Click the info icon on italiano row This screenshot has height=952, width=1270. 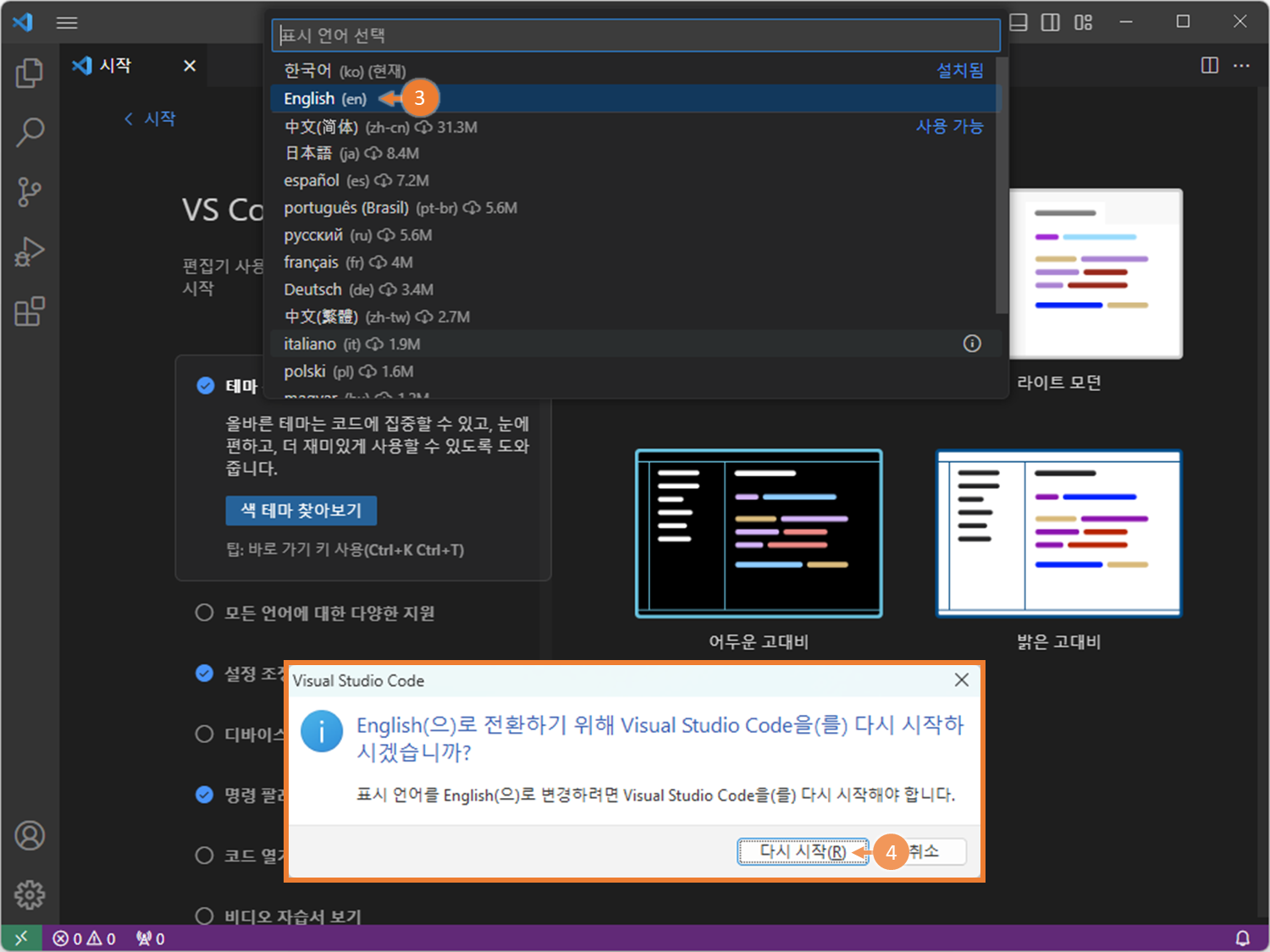tap(972, 344)
